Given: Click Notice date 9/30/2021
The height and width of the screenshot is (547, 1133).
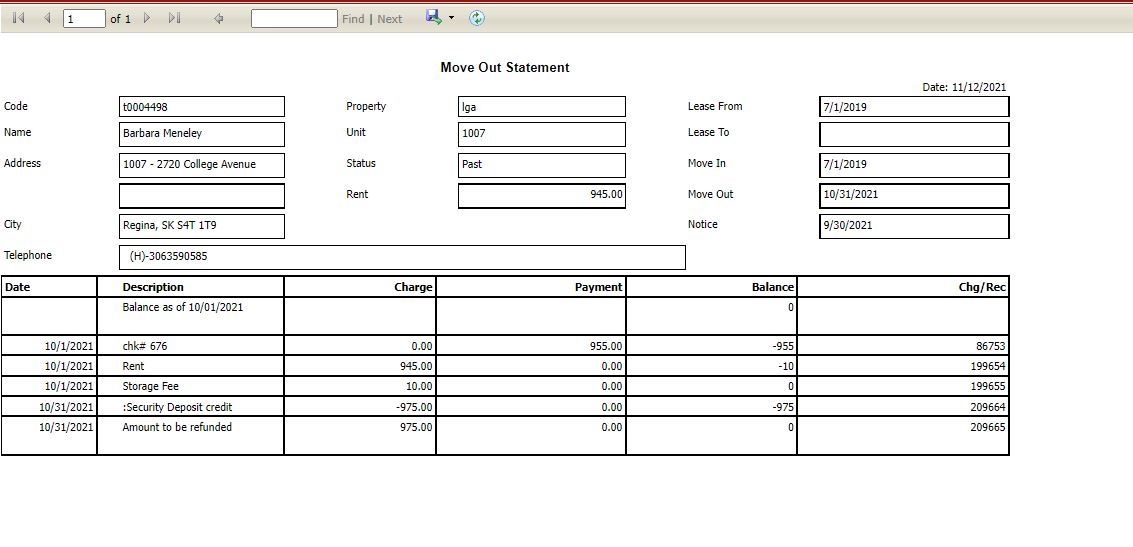Looking at the screenshot, I should [x=914, y=226].
